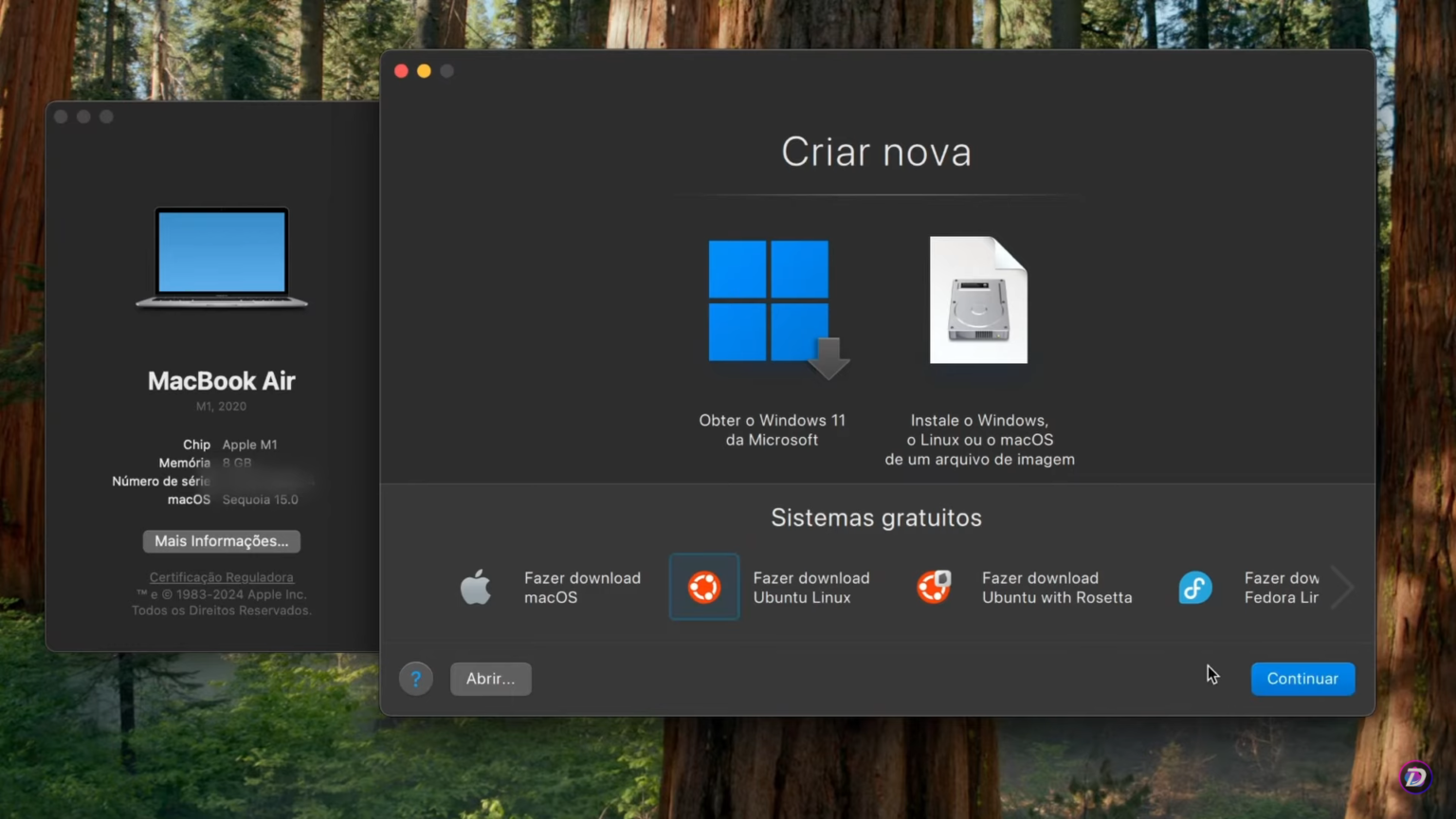Open help via the question mark button
The height and width of the screenshot is (819, 1456).
tap(415, 679)
